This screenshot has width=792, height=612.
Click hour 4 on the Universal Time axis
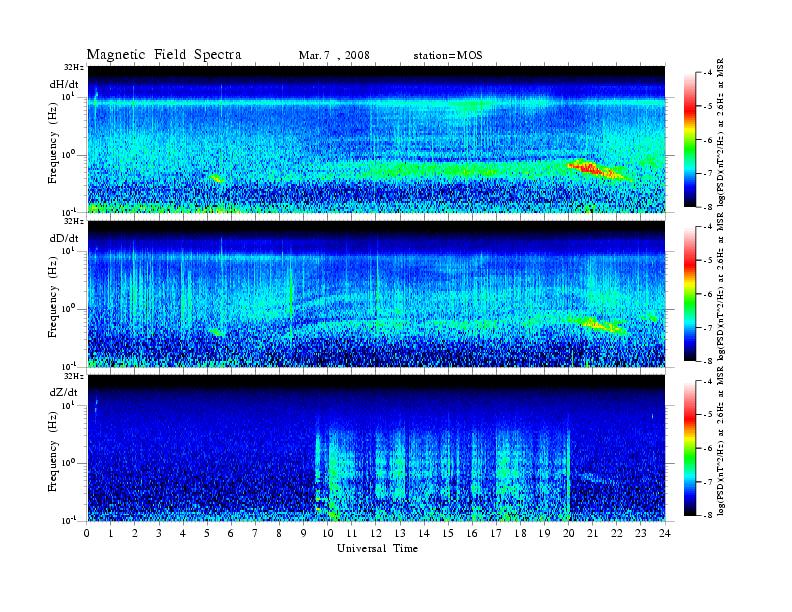point(183,533)
